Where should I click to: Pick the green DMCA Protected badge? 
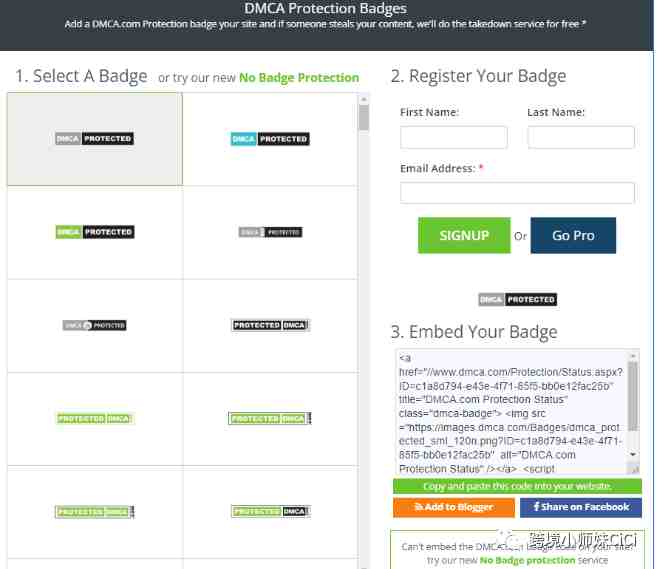(95, 232)
